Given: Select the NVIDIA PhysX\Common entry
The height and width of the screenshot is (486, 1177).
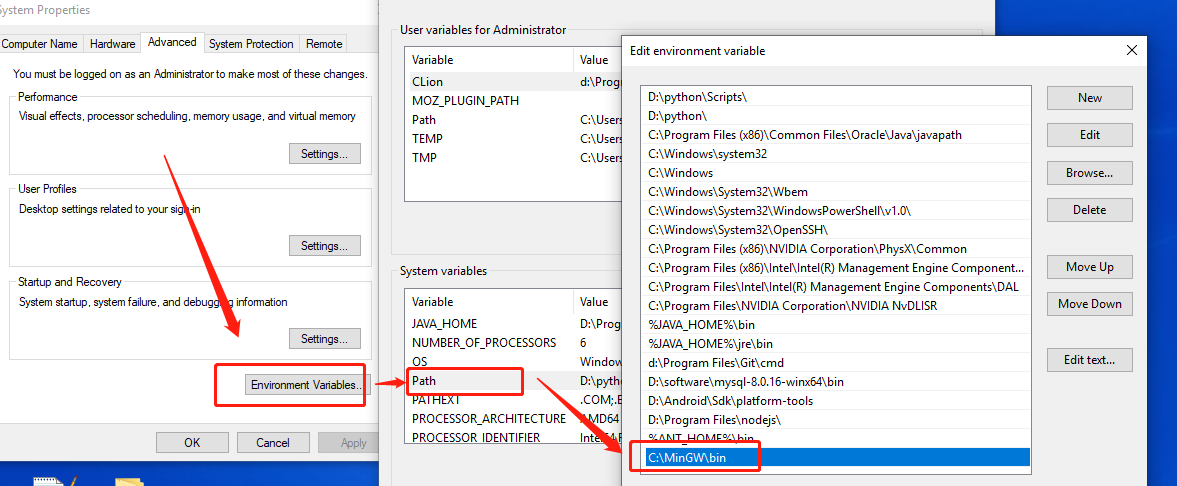Looking at the screenshot, I should tap(838, 249).
